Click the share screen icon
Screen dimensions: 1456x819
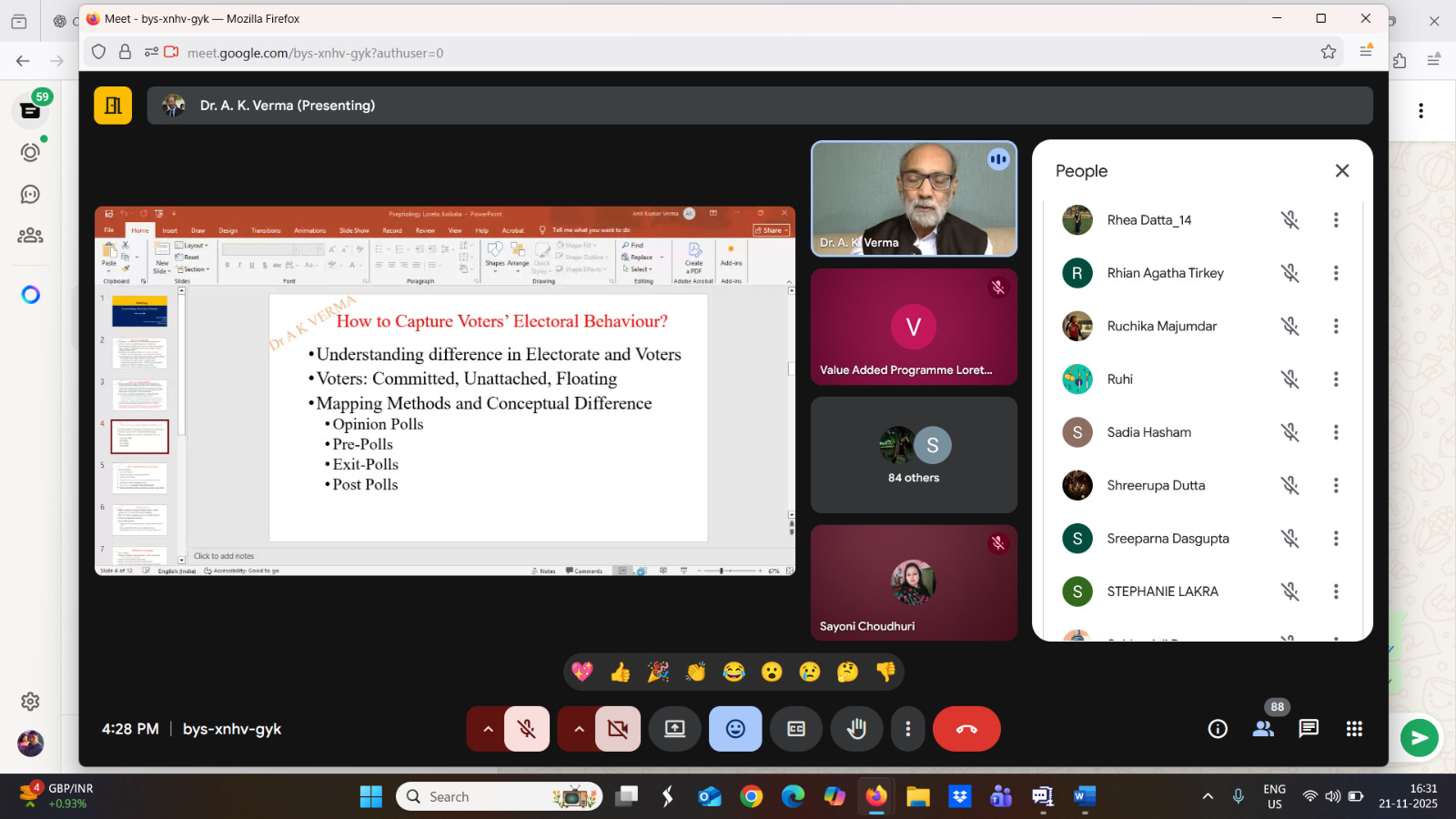coord(674,729)
